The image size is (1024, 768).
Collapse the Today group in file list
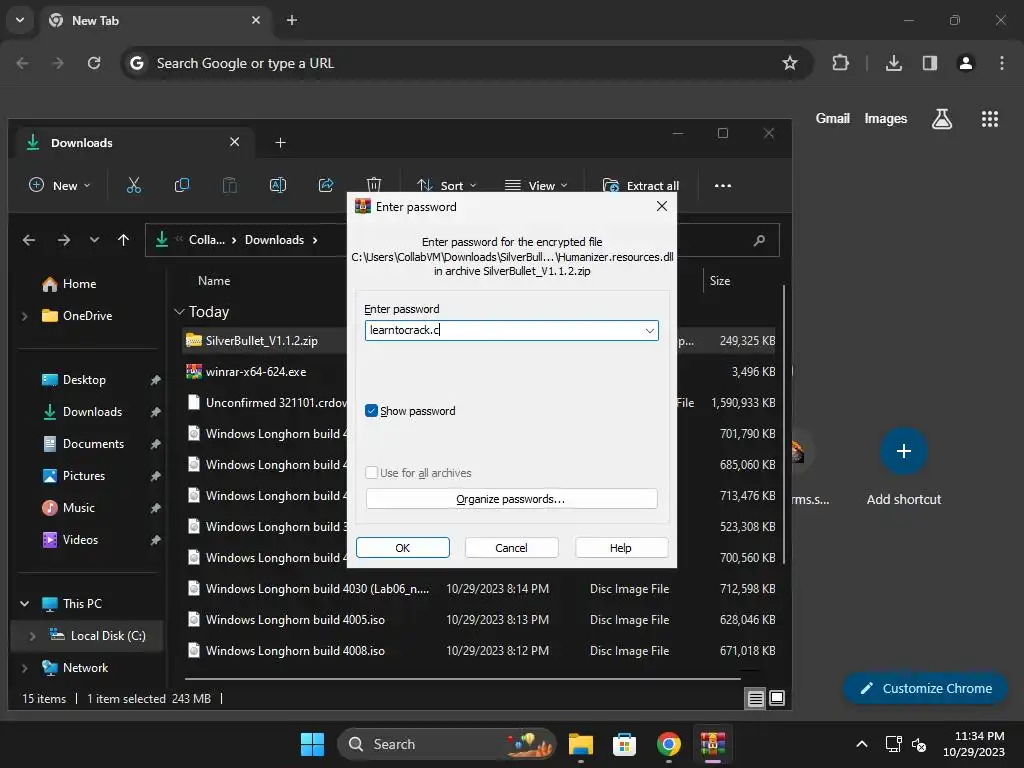pyautogui.click(x=180, y=312)
